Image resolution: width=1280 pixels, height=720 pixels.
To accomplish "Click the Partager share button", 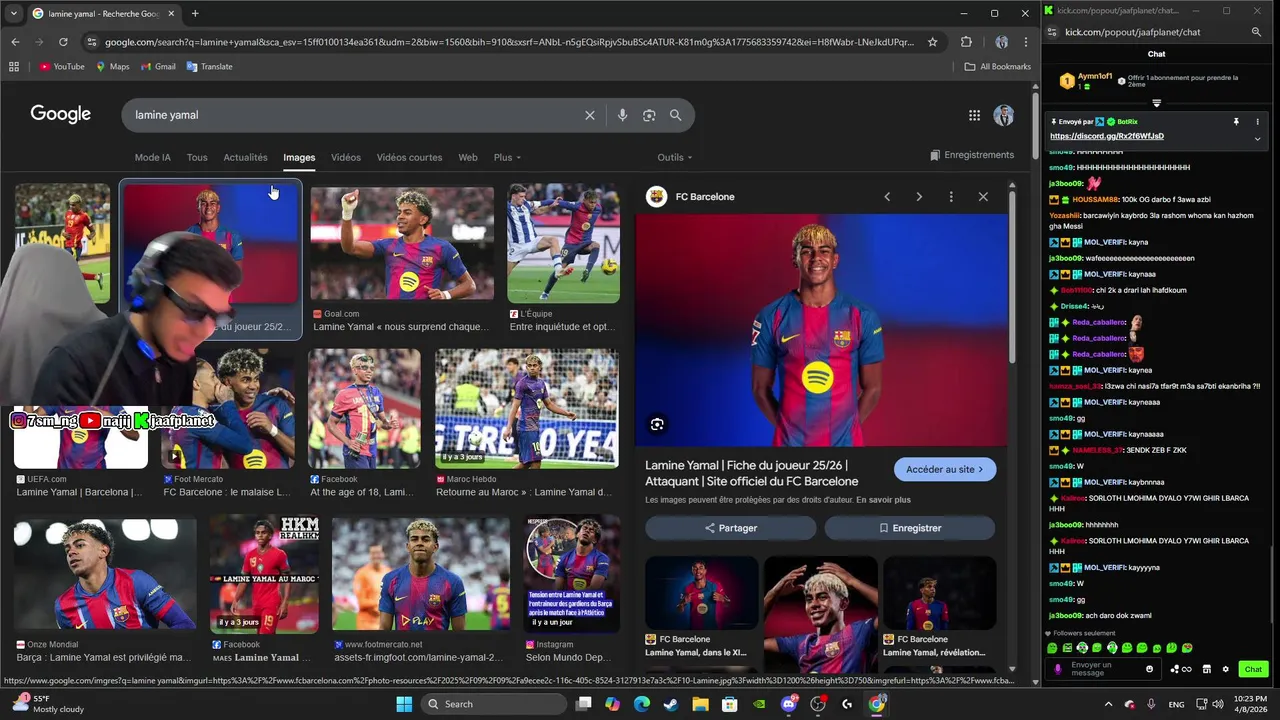I will click(x=730, y=528).
